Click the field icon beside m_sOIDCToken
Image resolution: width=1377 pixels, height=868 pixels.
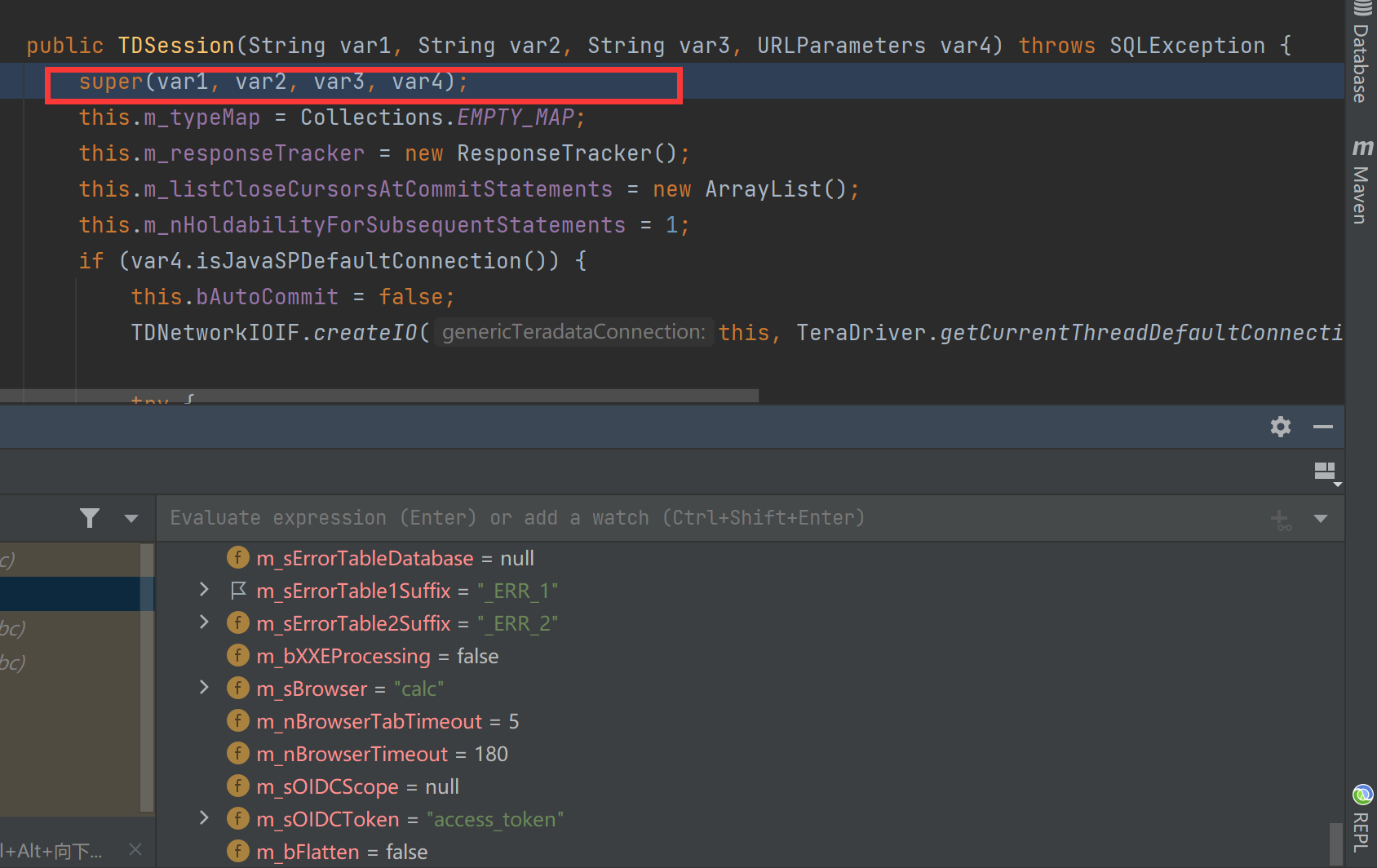click(237, 818)
